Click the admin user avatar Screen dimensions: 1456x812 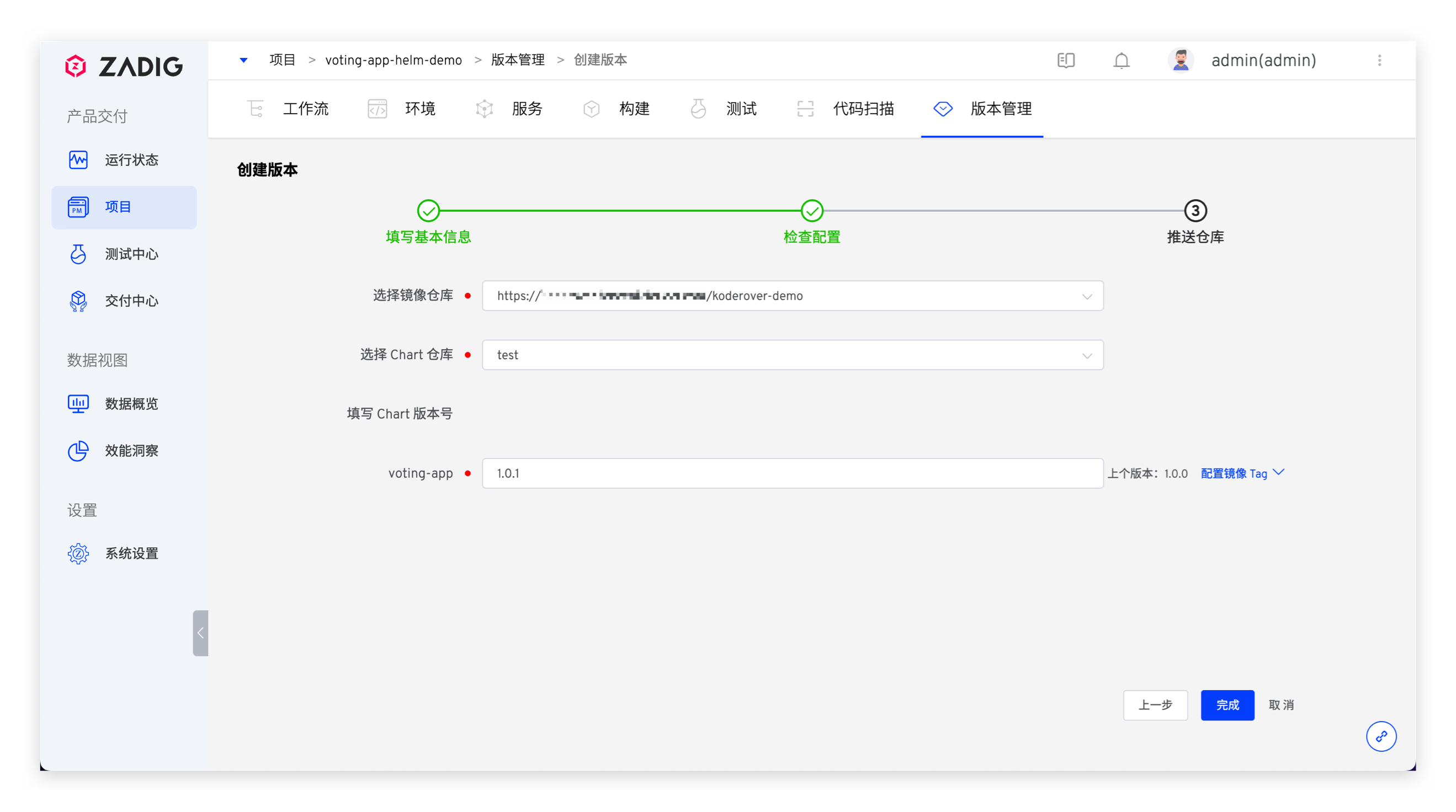(x=1180, y=61)
